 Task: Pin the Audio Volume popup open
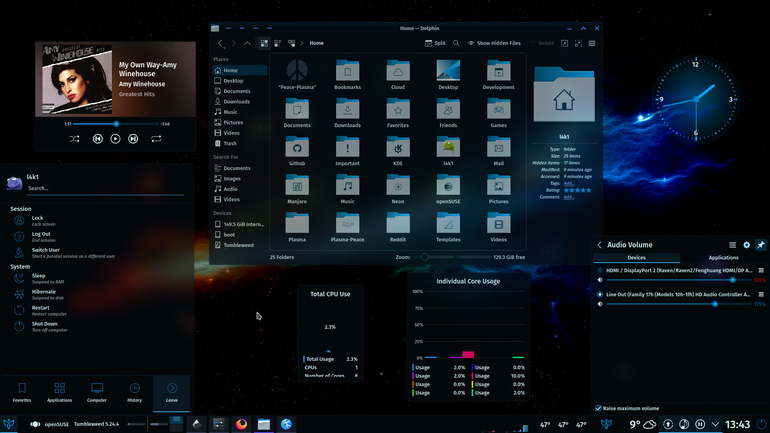(760, 244)
